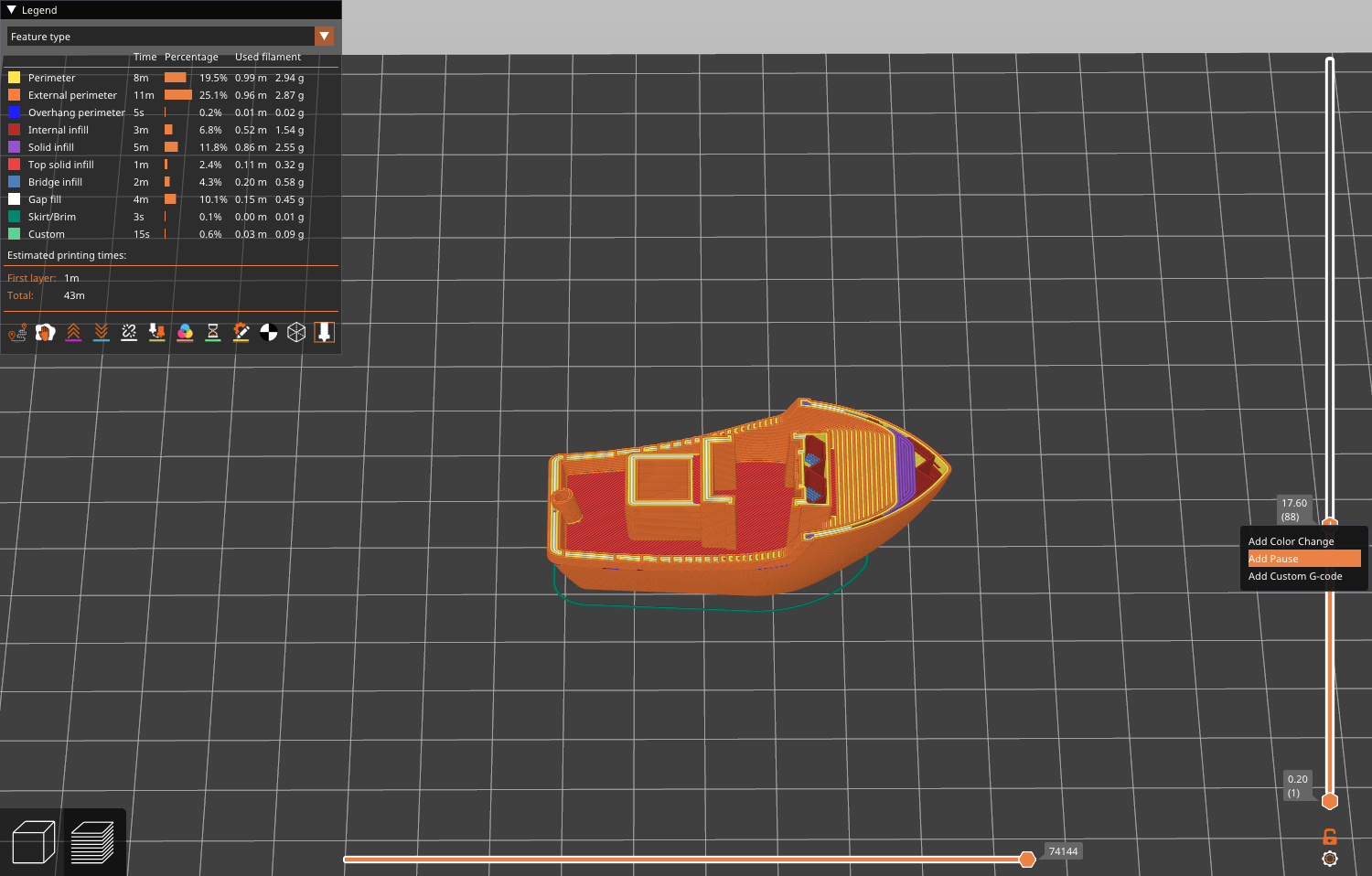Viewport: 1372px width, 876px height.
Task: Collapse the Legend panel triangle
Action: click(11, 10)
